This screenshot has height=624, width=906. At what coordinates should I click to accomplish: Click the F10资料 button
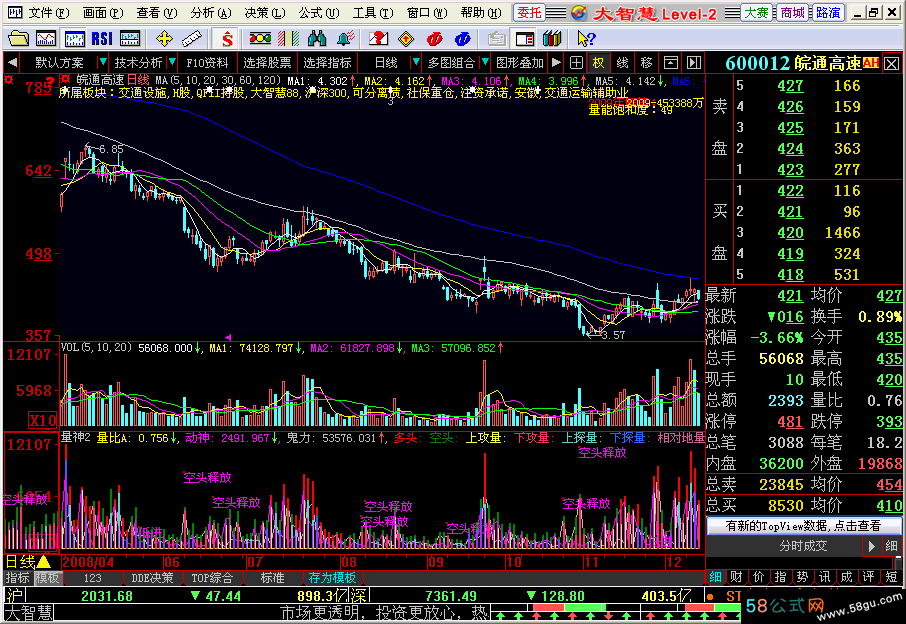(x=207, y=62)
